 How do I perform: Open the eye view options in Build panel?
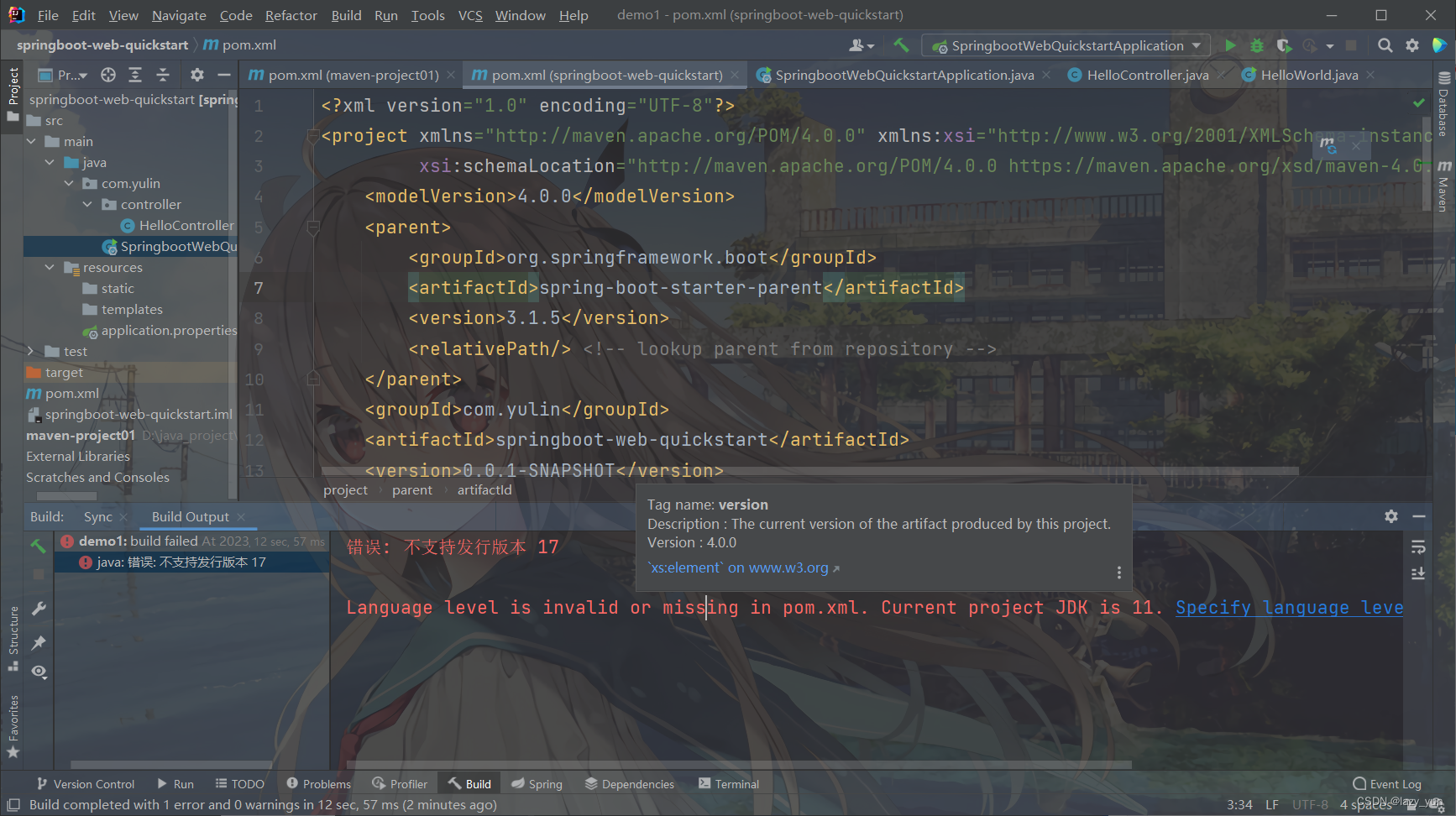tap(39, 672)
